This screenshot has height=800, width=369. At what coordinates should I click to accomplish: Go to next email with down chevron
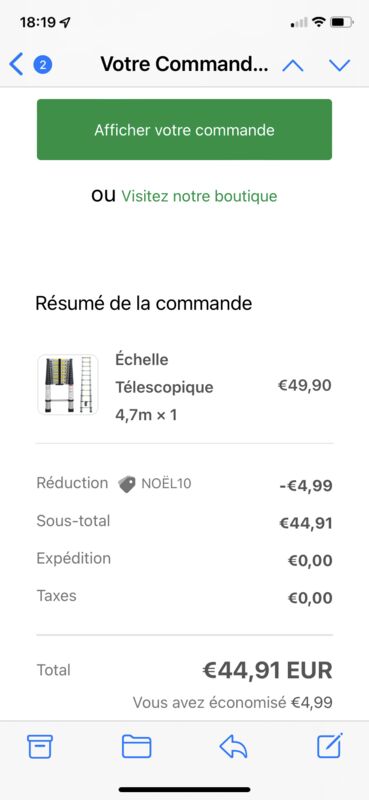[x=339, y=65]
